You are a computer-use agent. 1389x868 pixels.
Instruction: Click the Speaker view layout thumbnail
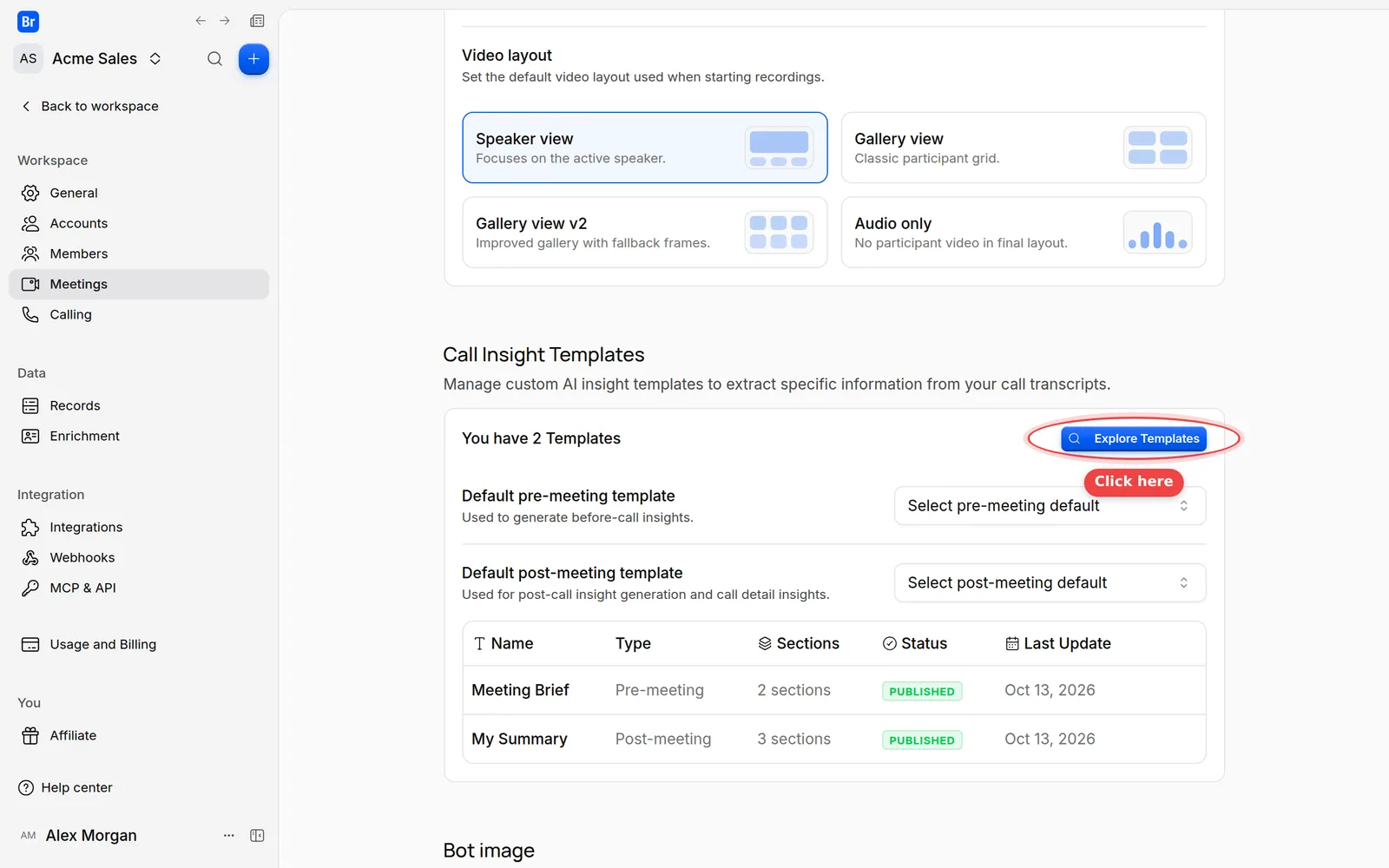click(779, 148)
